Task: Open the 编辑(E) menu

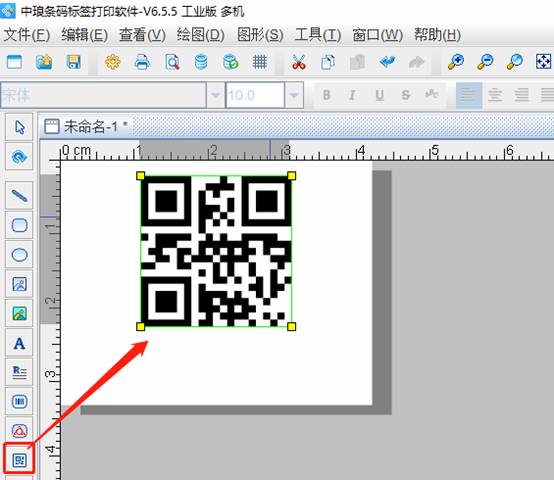Action: point(84,35)
